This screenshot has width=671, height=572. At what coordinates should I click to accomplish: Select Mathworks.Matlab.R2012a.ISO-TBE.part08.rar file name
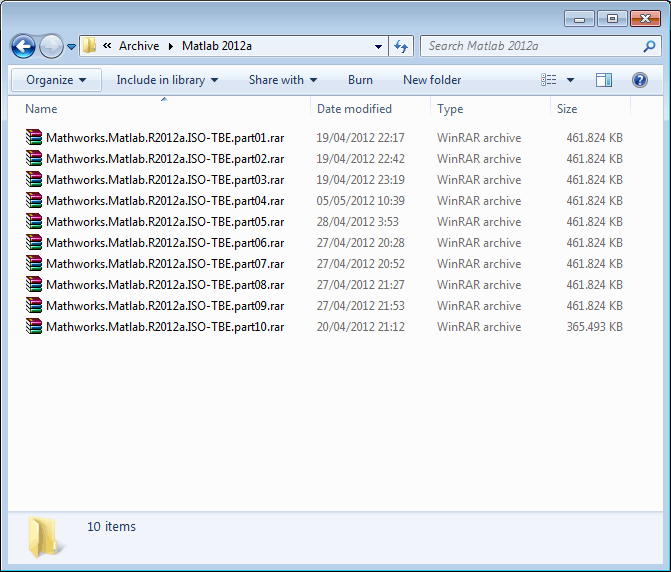pos(165,285)
